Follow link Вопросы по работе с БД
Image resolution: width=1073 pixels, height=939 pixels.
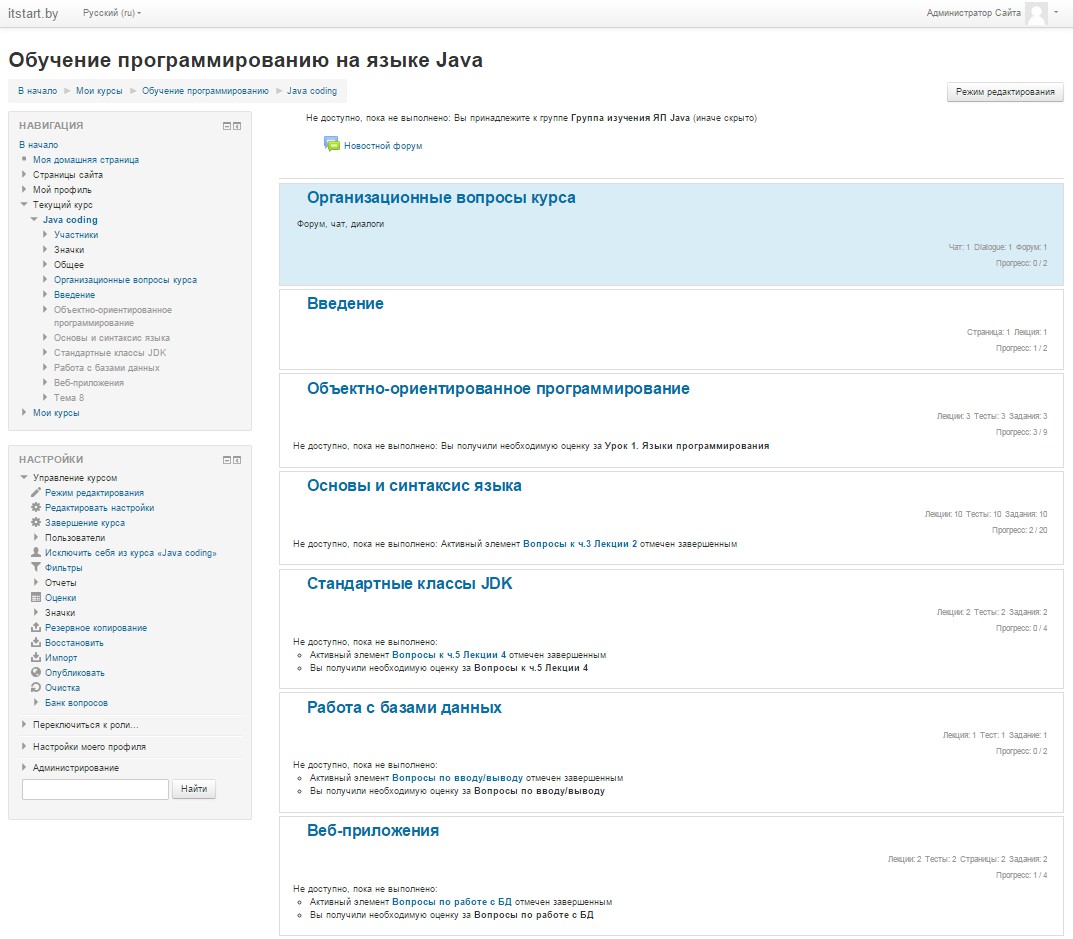pyautogui.click(x=452, y=902)
